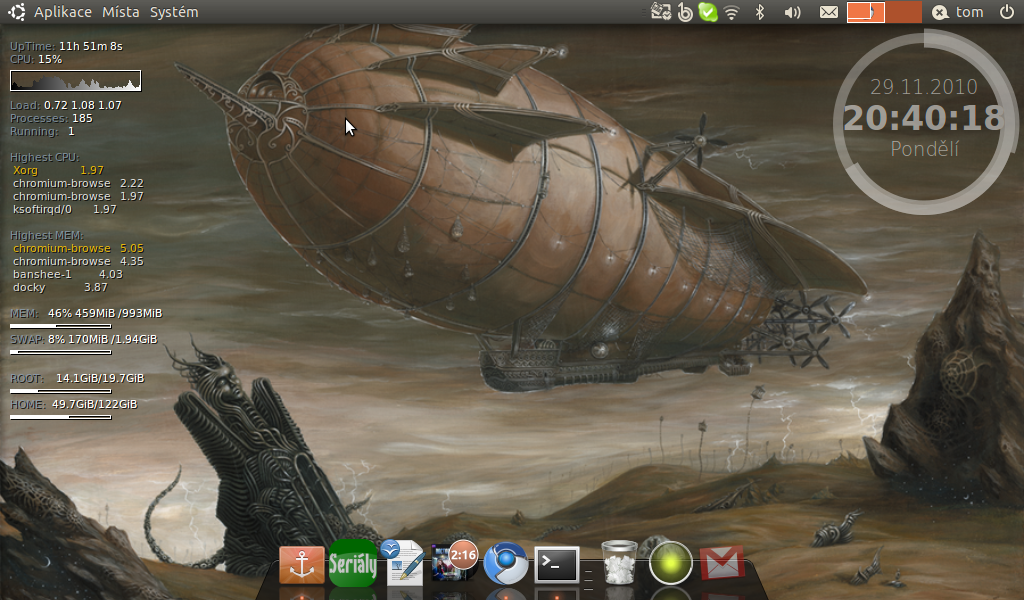This screenshot has height=600, width=1024.
Task: Open the mail envelope messaging indicator
Action: click(x=829, y=12)
